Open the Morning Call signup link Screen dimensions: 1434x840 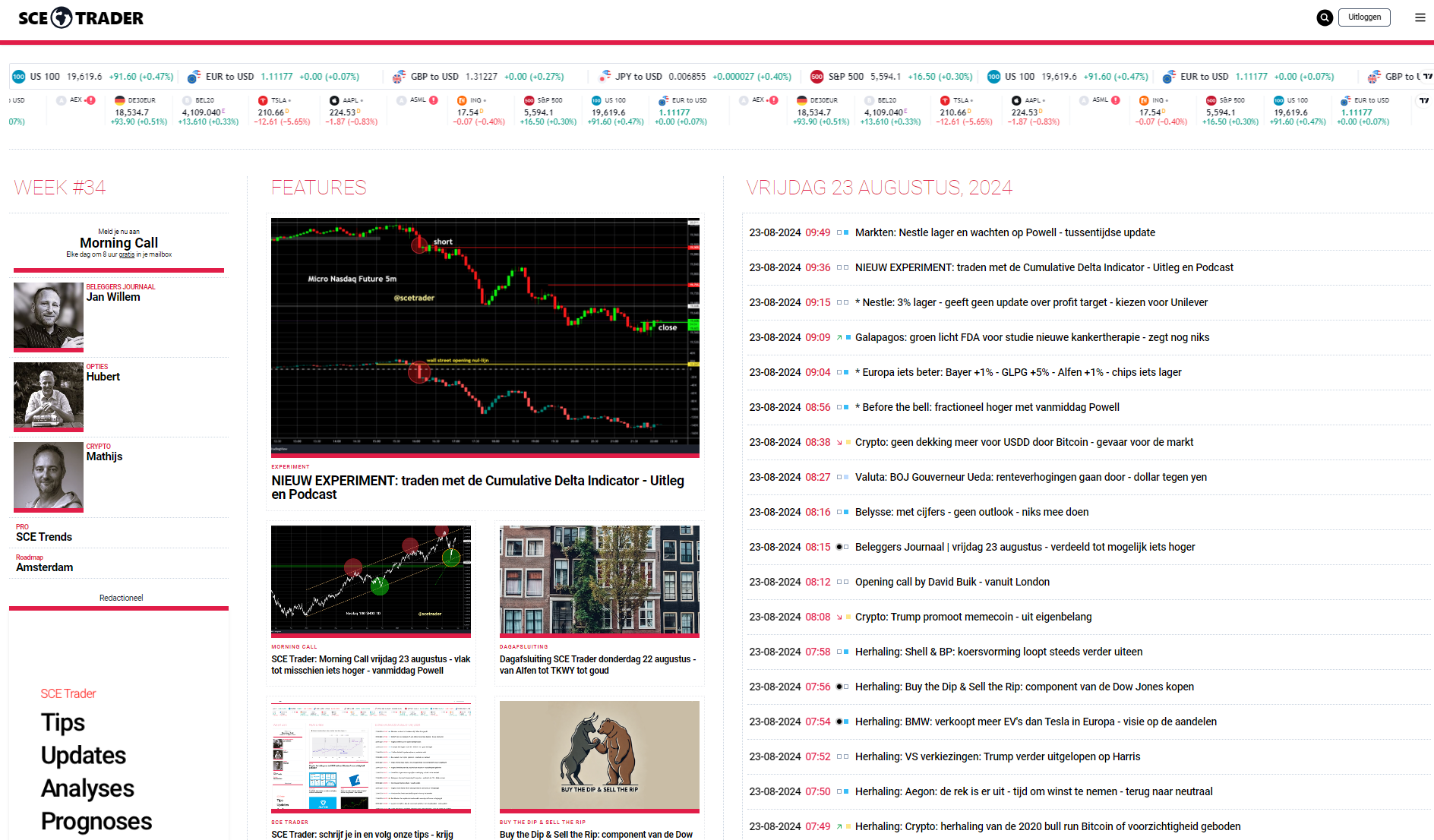(x=119, y=243)
